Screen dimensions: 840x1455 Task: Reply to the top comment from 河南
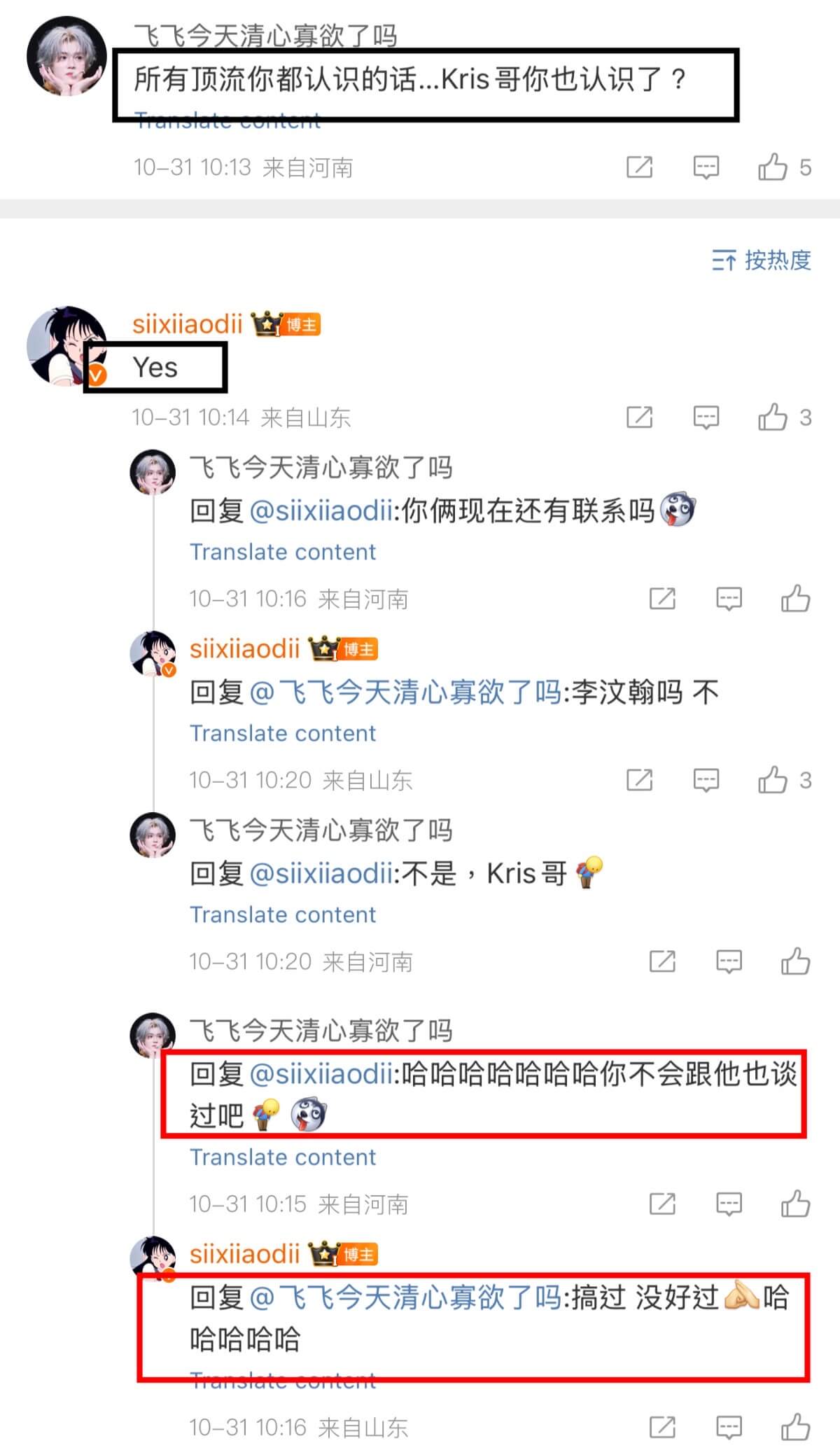(706, 168)
